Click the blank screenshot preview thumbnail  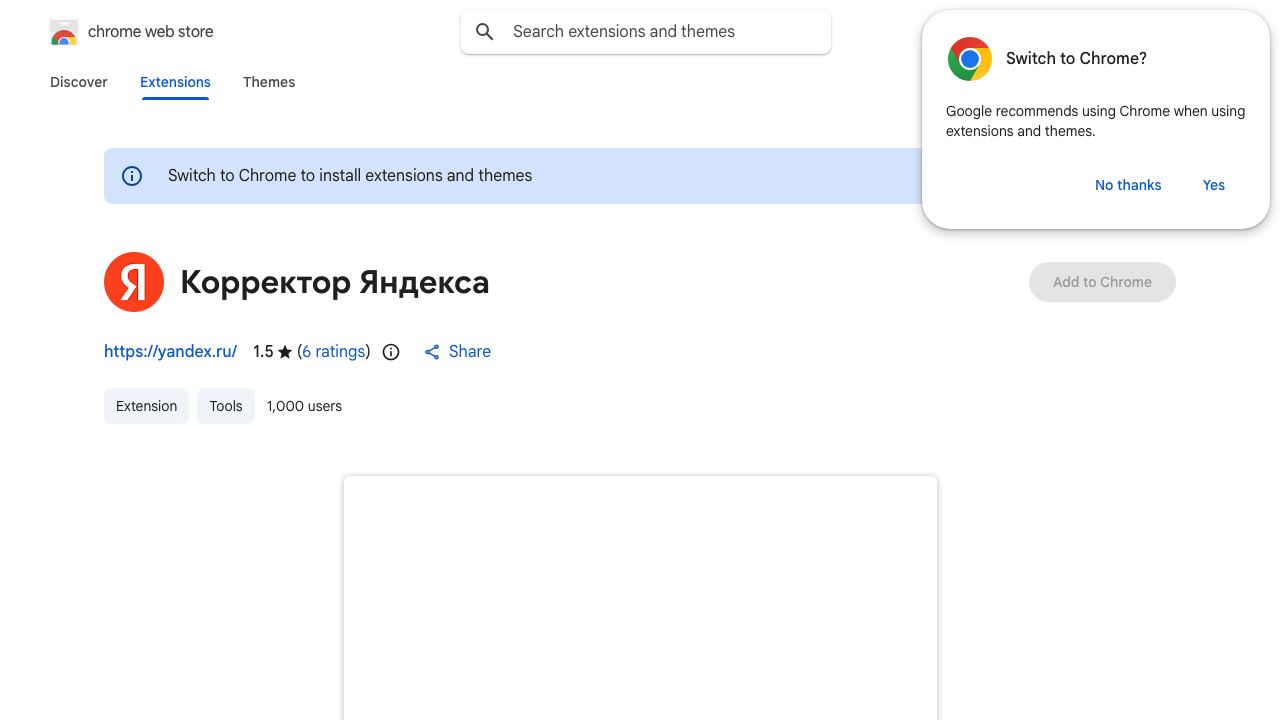point(640,598)
